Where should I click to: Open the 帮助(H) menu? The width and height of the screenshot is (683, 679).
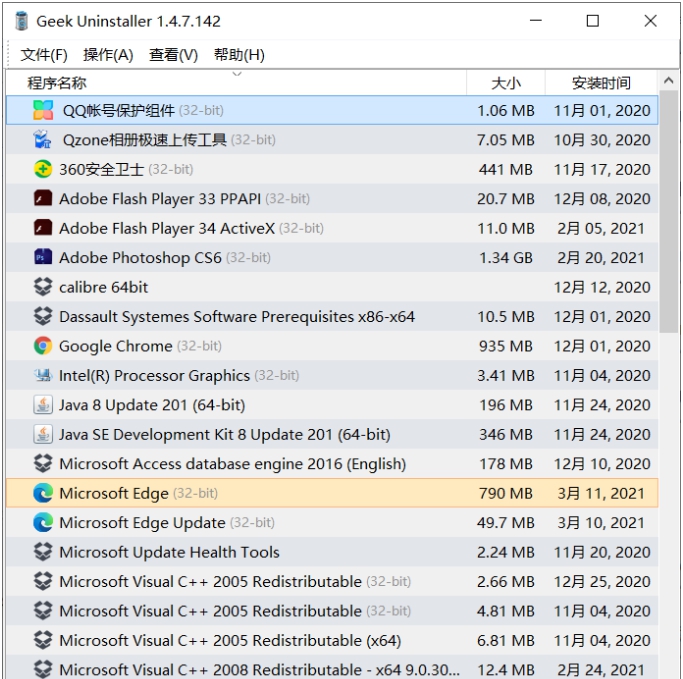pyautogui.click(x=239, y=55)
